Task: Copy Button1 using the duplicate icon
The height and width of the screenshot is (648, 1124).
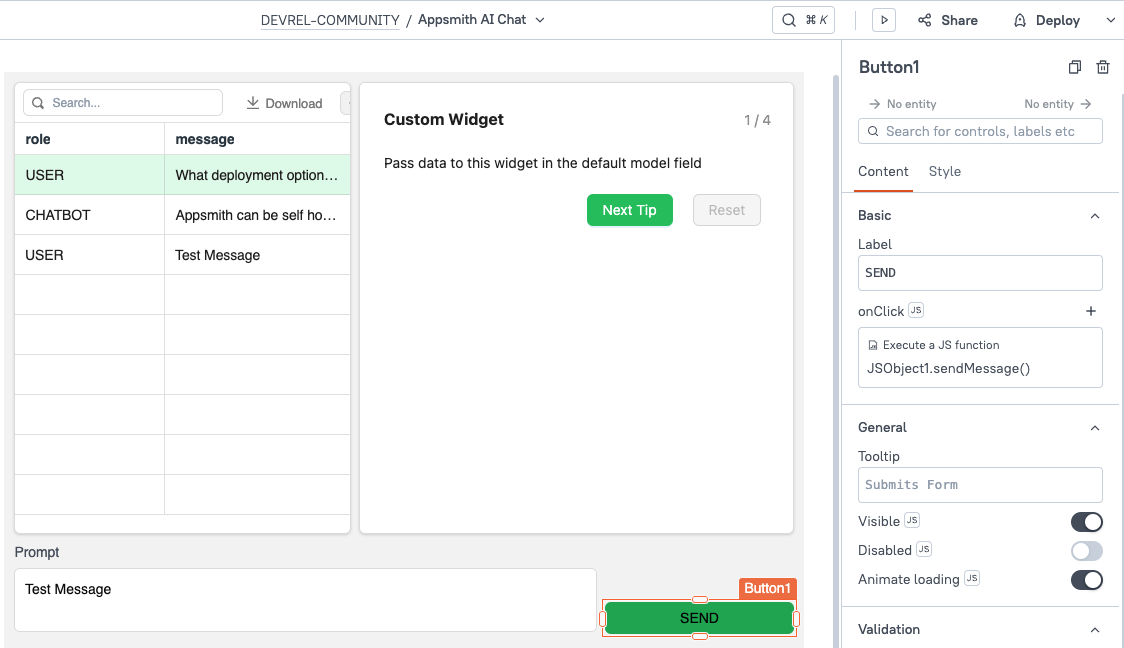Action: (x=1074, y=67)
